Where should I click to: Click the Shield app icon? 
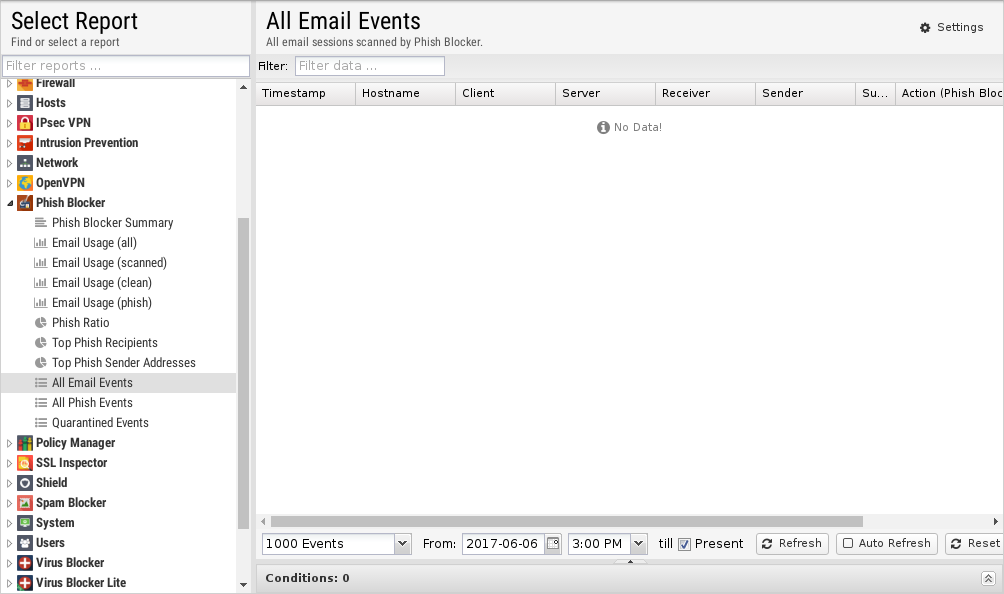(x=24, y=483)
